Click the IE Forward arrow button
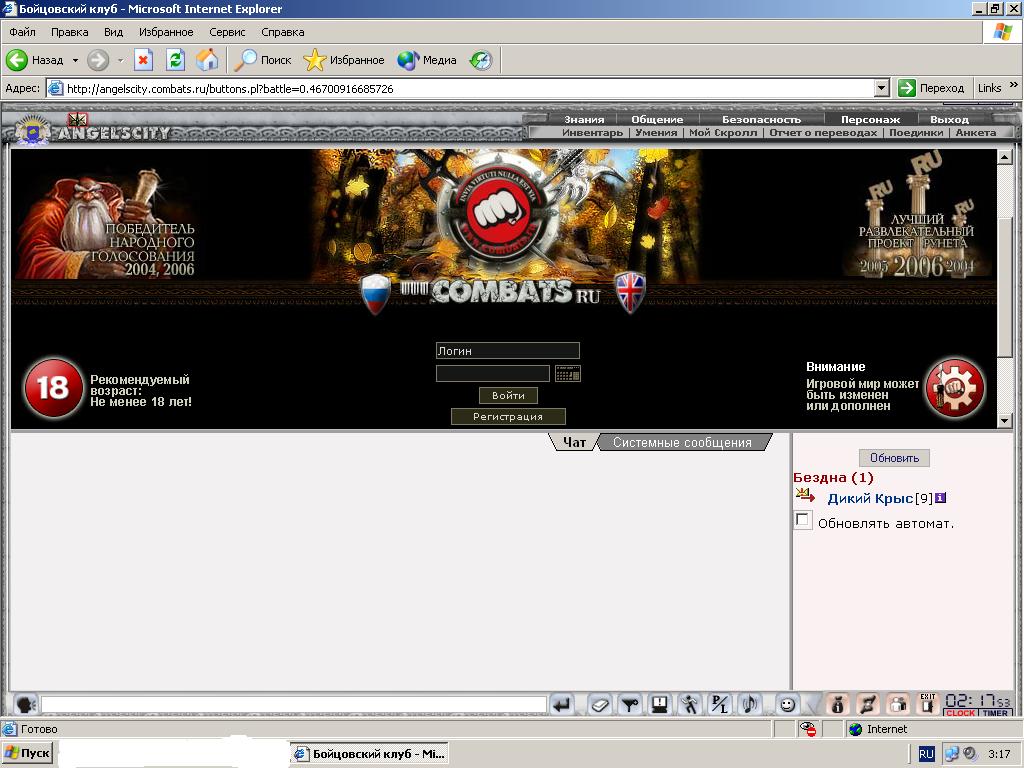This screenshot has height=768, width=1024. 98,60
